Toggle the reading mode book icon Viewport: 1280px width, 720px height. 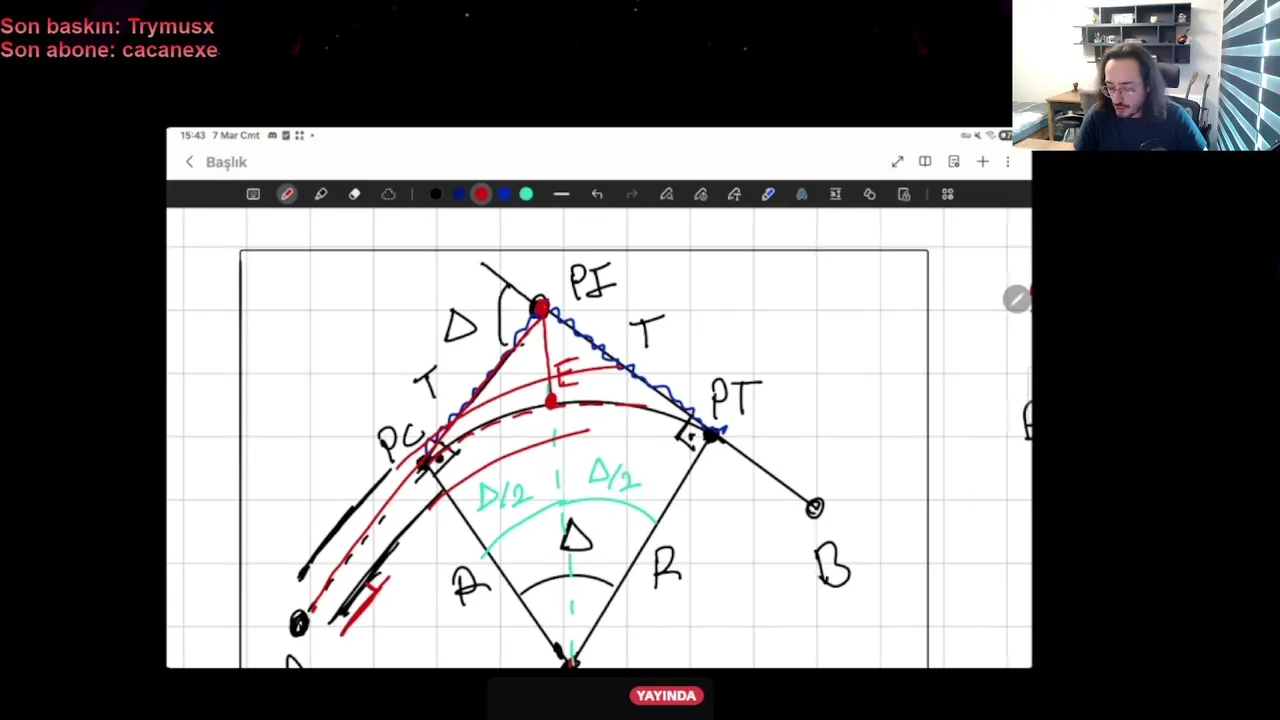(x=925, y=162)
